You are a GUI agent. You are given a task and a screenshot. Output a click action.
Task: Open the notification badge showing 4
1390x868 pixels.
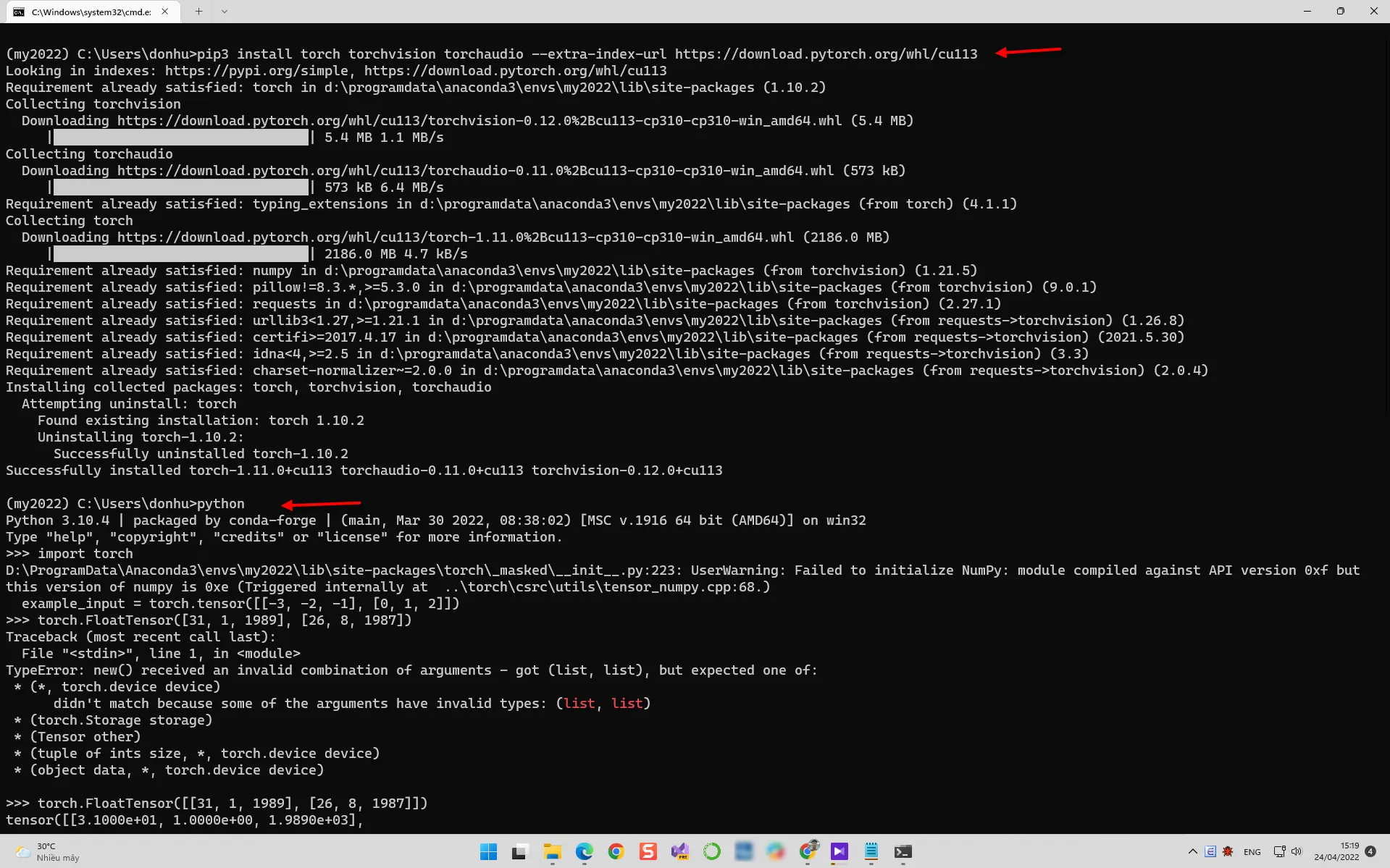click(x=1370, y=851)
